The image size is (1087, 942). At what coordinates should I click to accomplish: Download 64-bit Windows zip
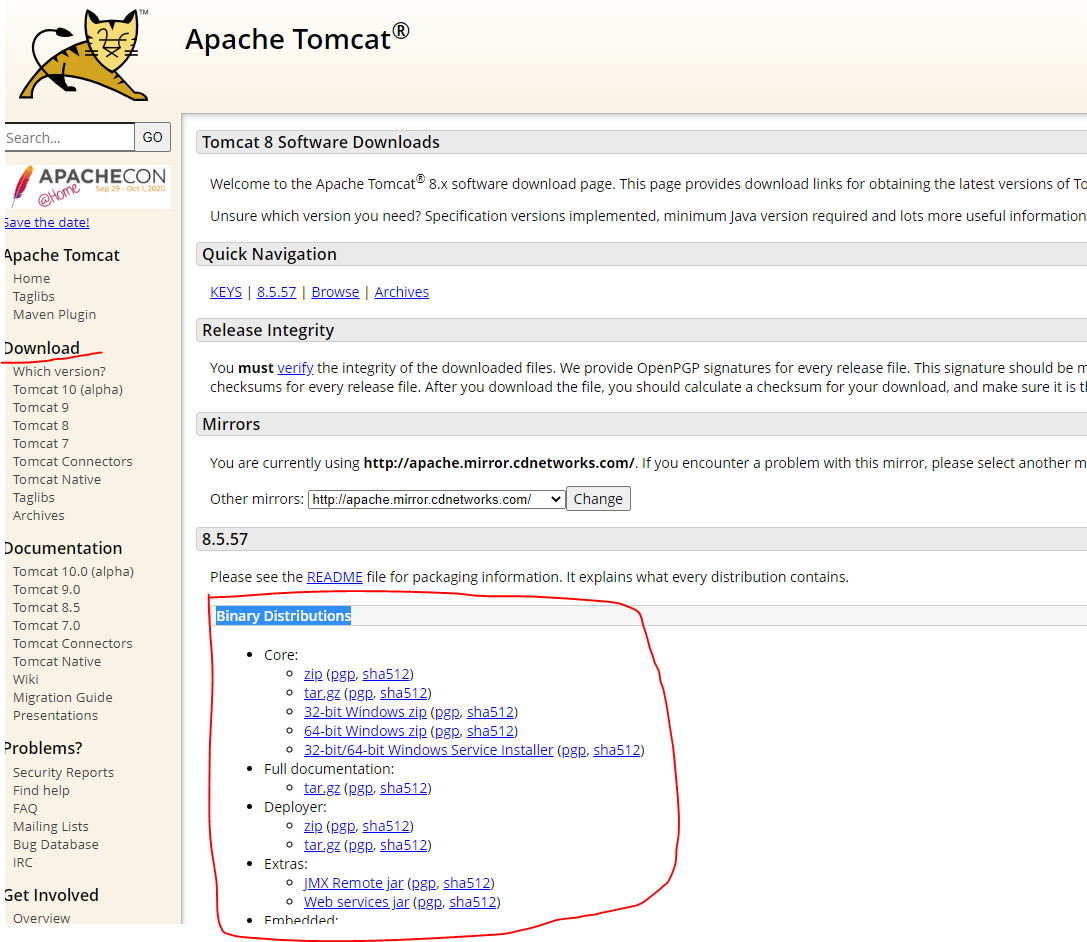[365, 731]
